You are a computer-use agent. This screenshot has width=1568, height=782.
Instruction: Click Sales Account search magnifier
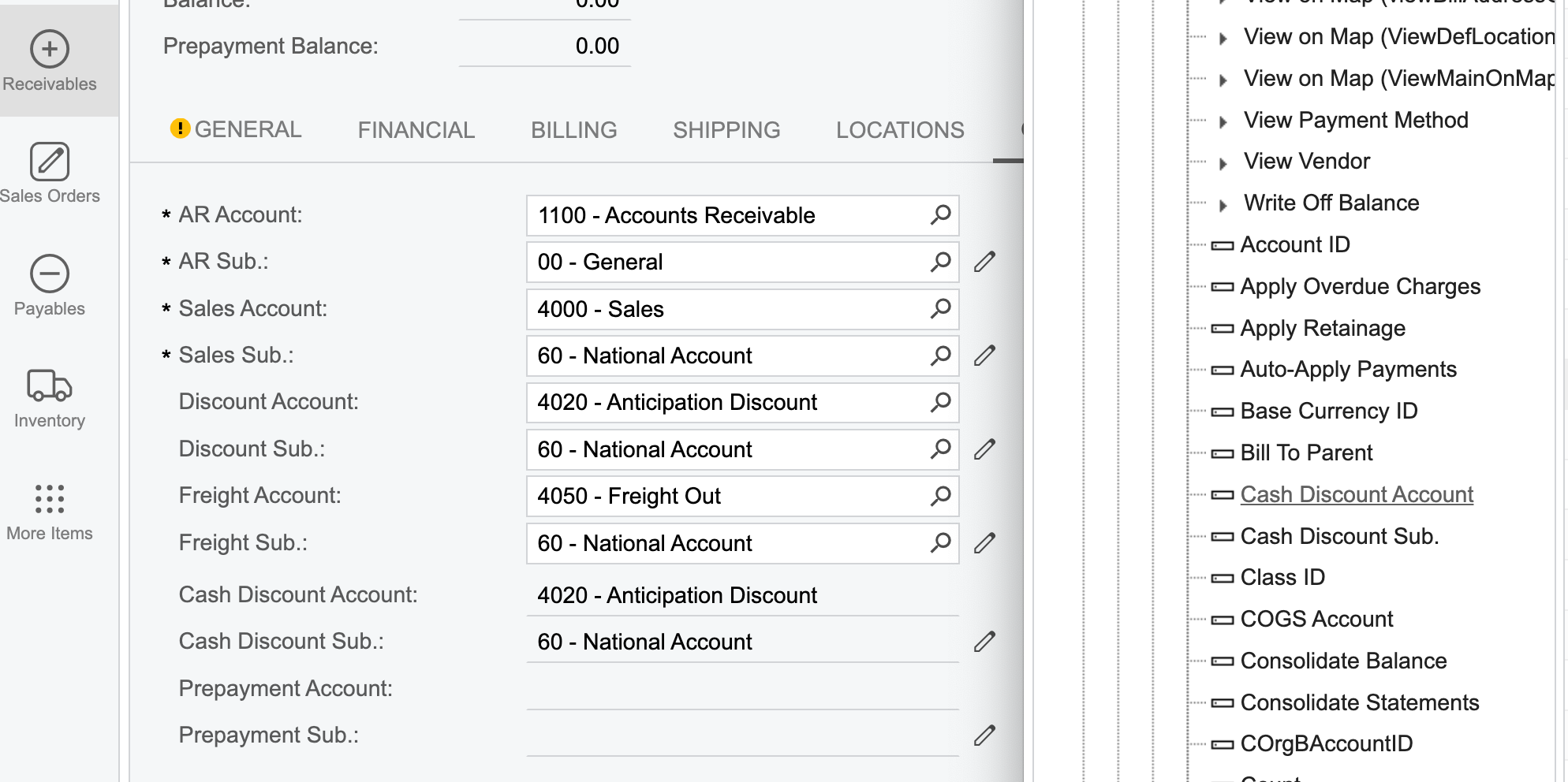tap(940, 309)
